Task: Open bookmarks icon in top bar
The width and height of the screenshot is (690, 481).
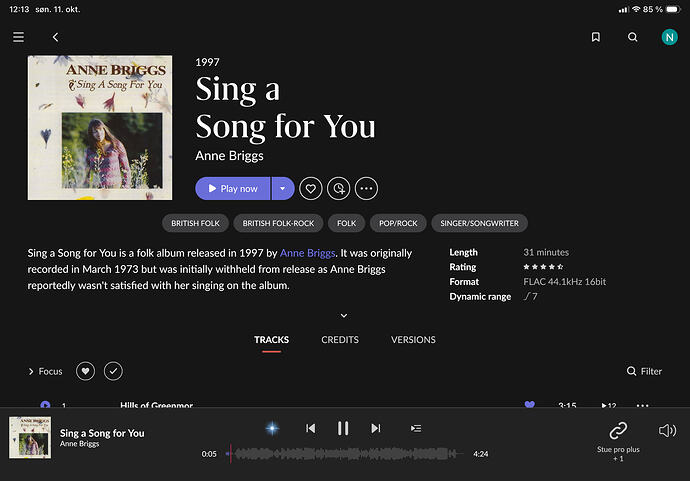Action: click(595, 37)
